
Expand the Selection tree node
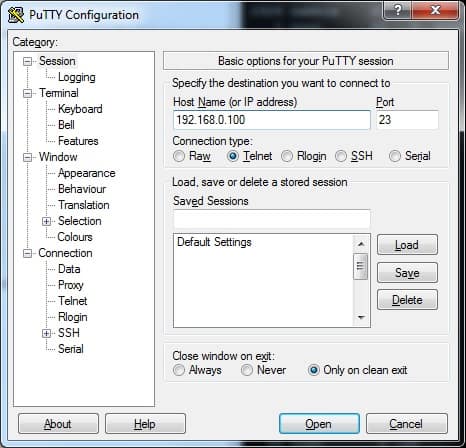pyautogui.click(x=47, y=221)
